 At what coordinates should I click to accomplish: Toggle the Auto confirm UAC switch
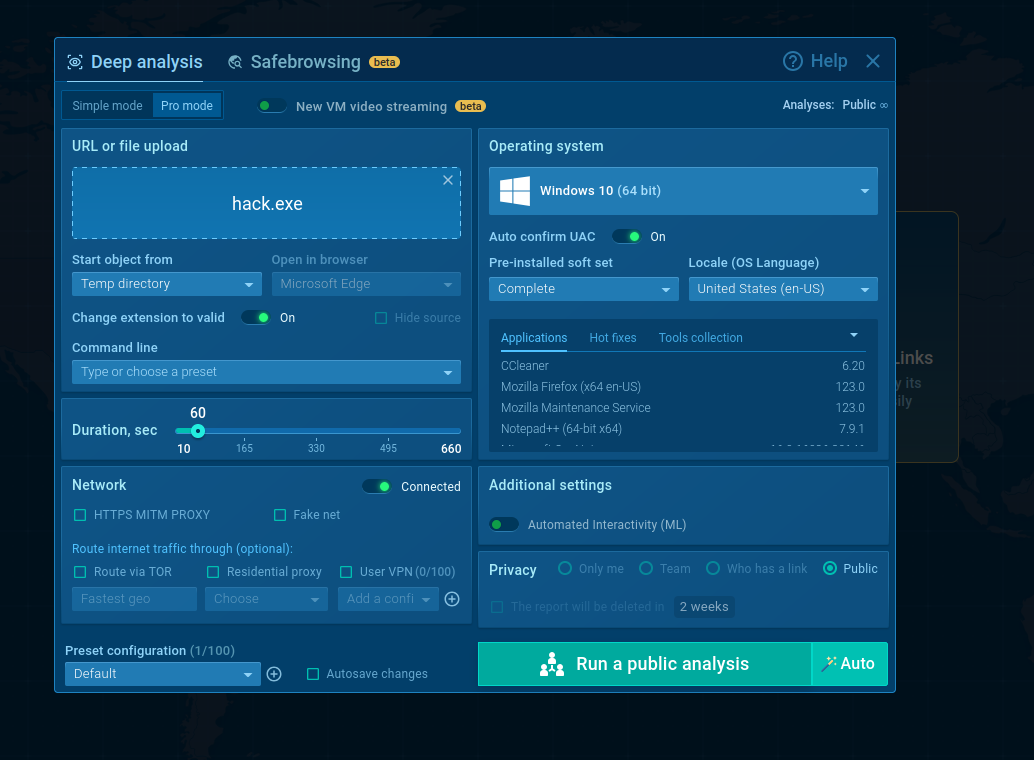(x=626, y=237)
